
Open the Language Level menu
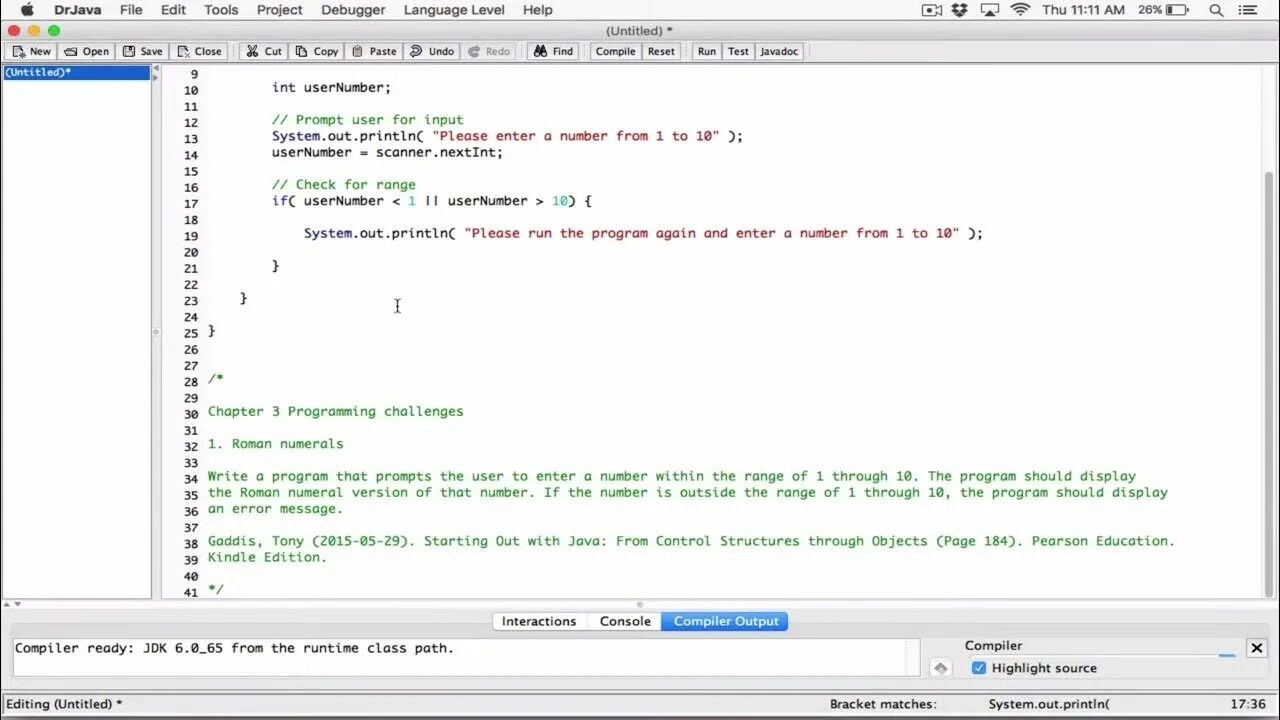pyautogui.click(x=454, y=10)
